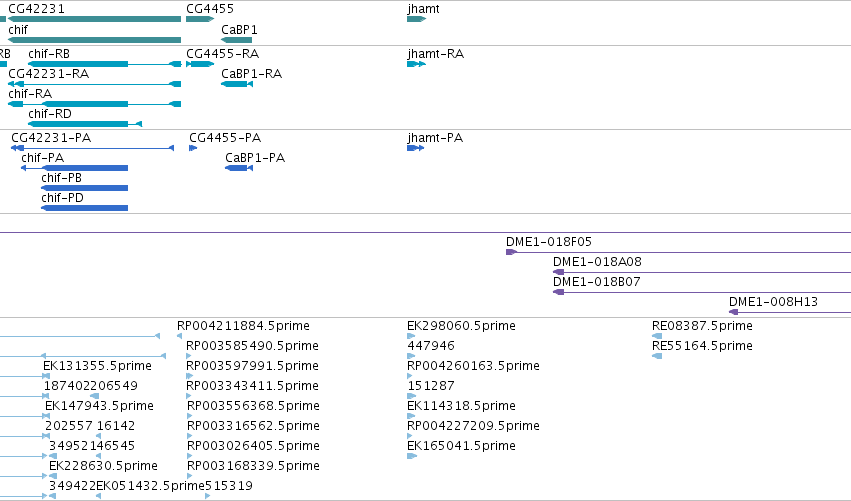
Task: Select the jhamt gene arrow
Action: (x=416, y=19)
